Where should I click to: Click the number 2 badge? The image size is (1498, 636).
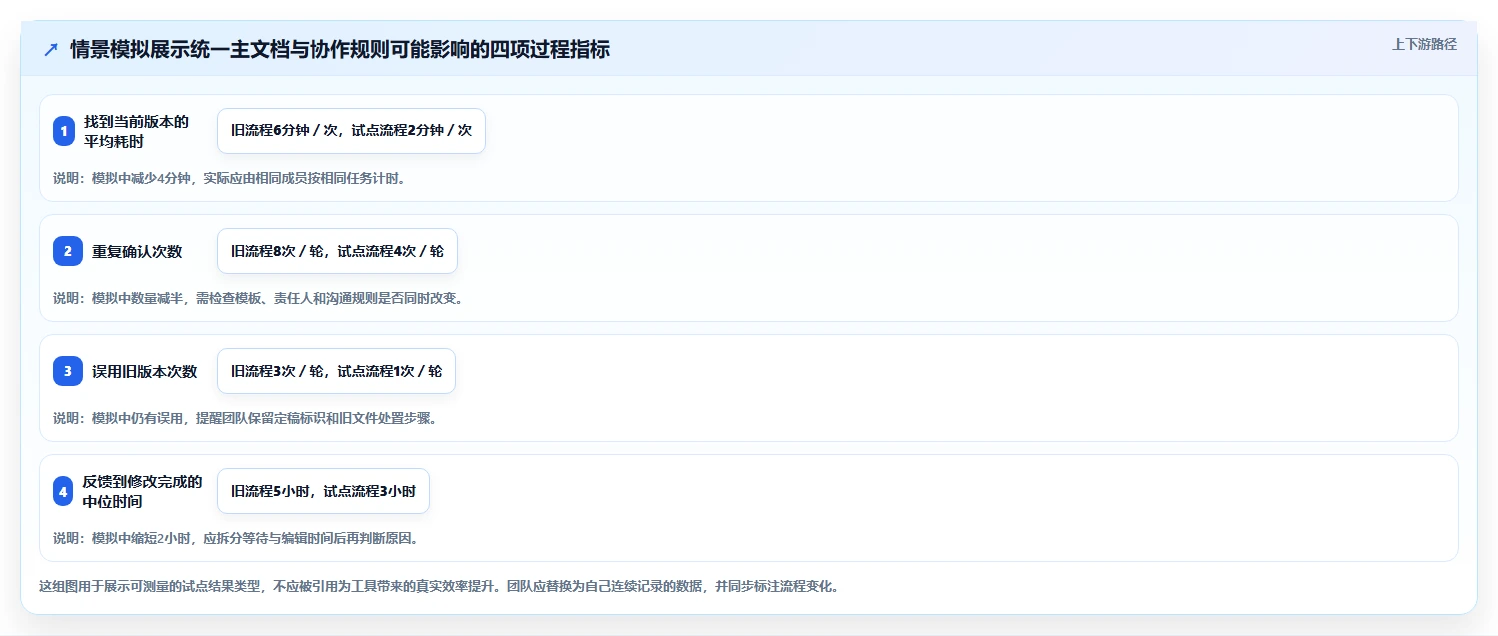68,251
